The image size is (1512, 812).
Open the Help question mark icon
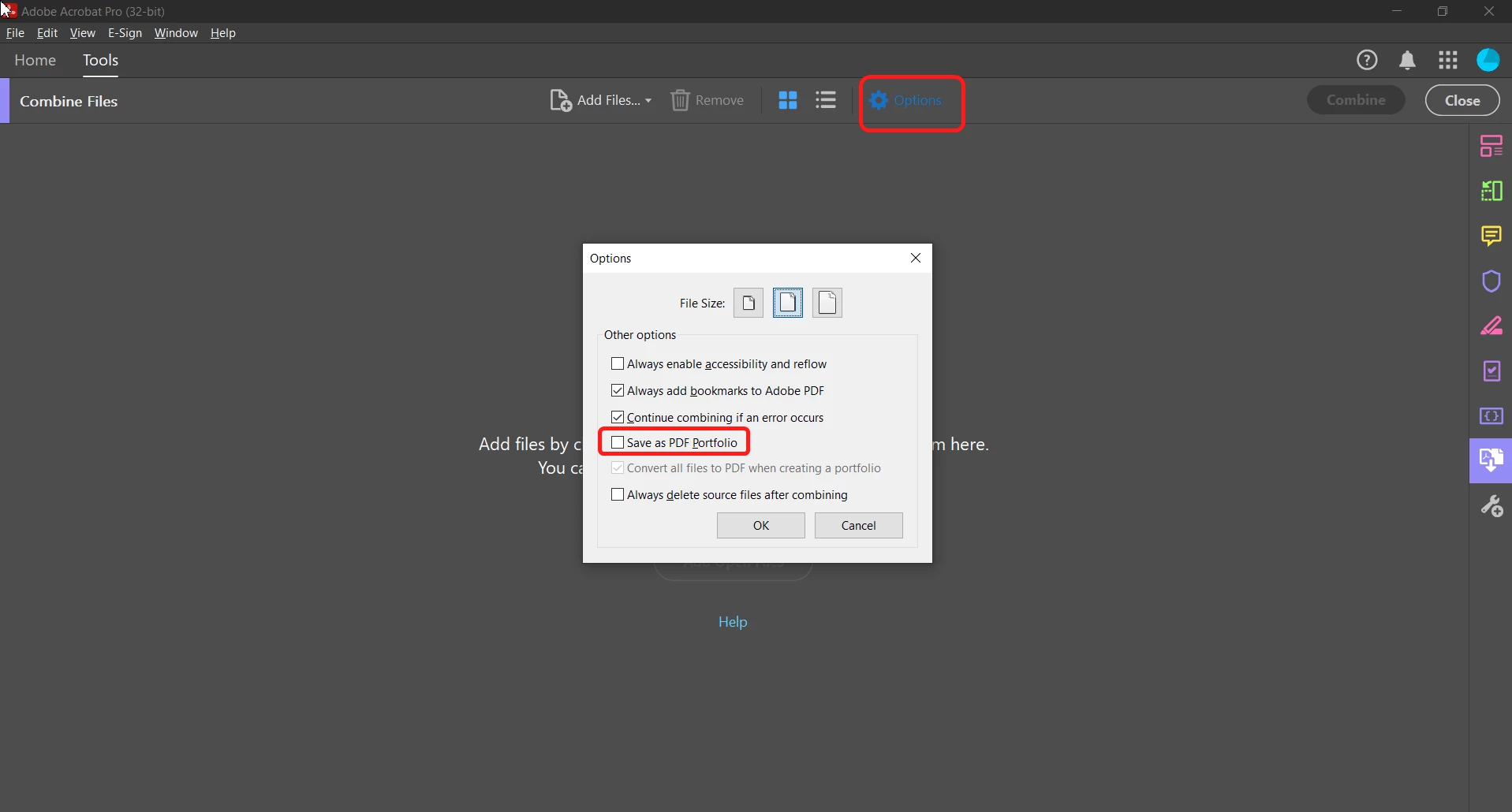click(x=1367, y=60)
